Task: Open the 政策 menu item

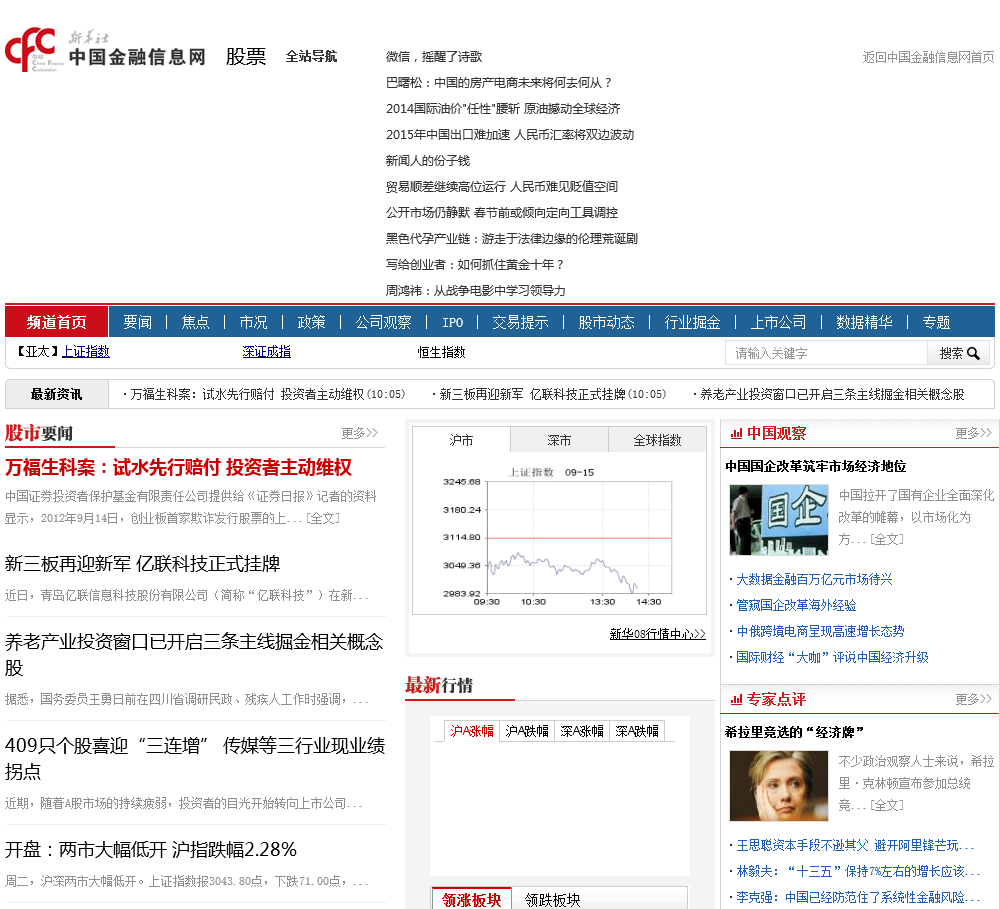Action: pos(311,322)
